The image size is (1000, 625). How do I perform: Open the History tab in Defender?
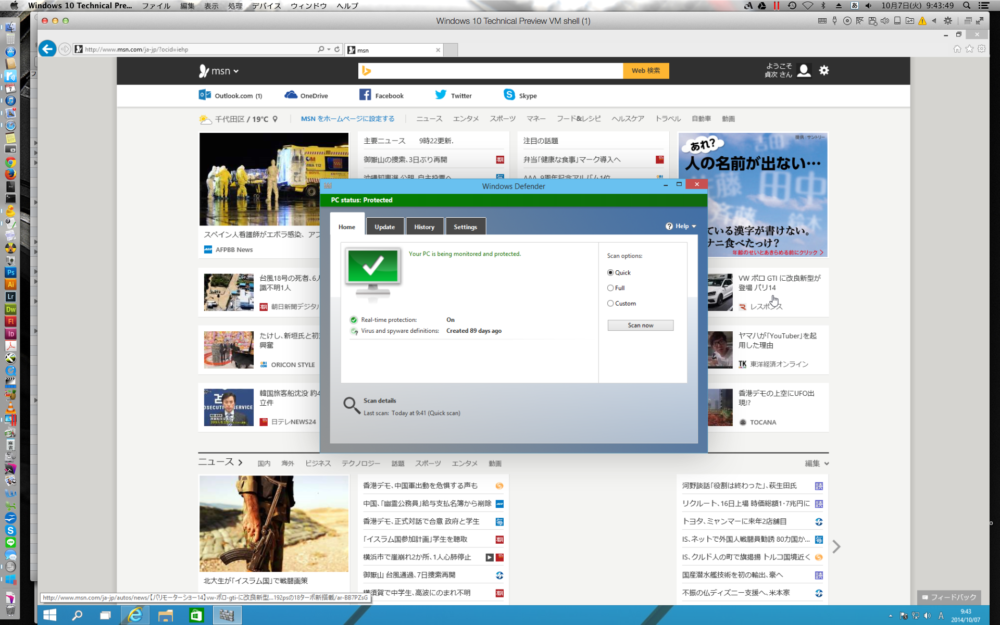coord(424,227)
